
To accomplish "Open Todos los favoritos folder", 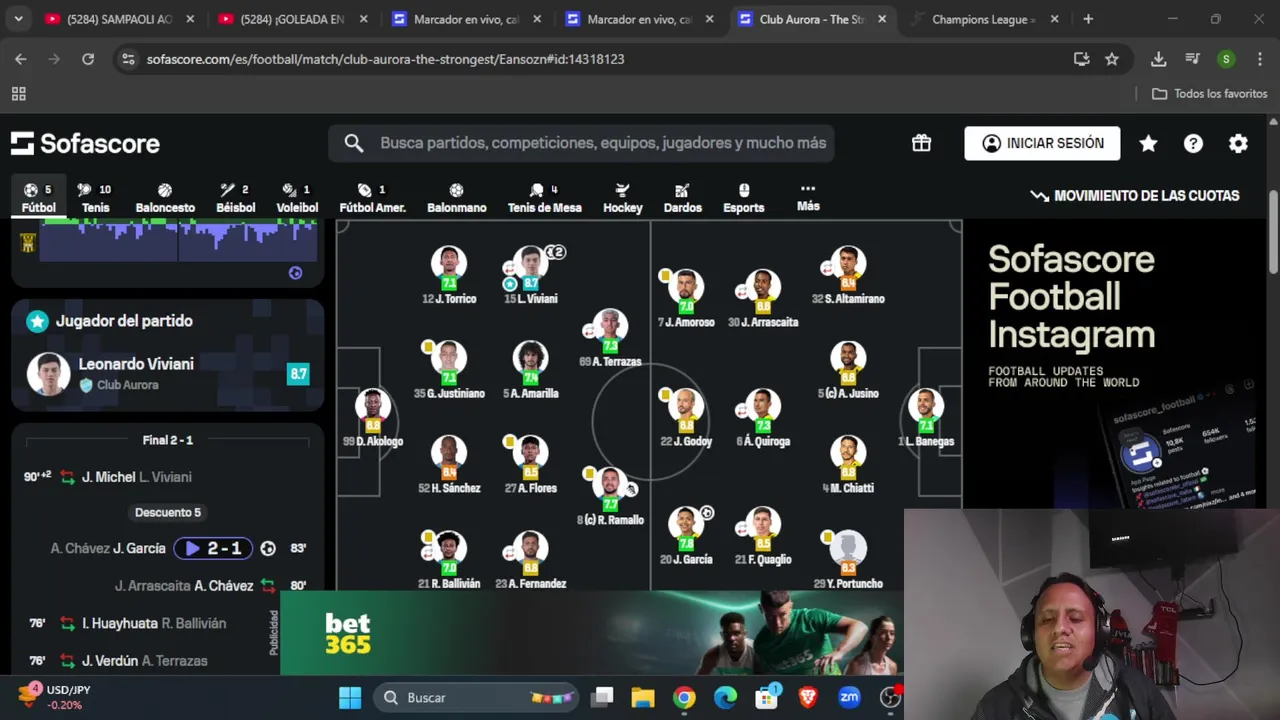I will point(1209,94).
